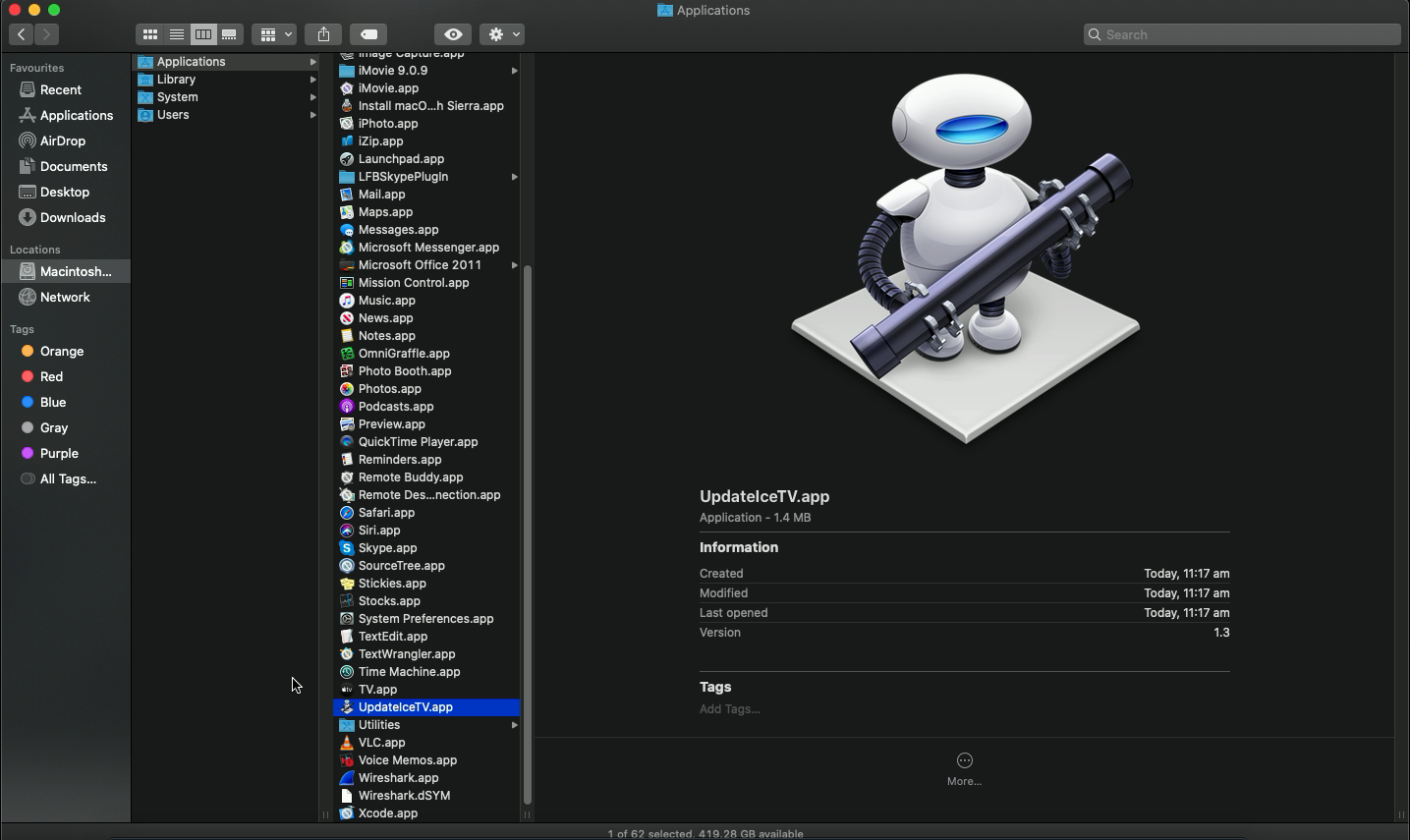1410x840 pixels.
Task: Select the Mail.app icon
Action: pyautogui.click(x=347, y=195)
